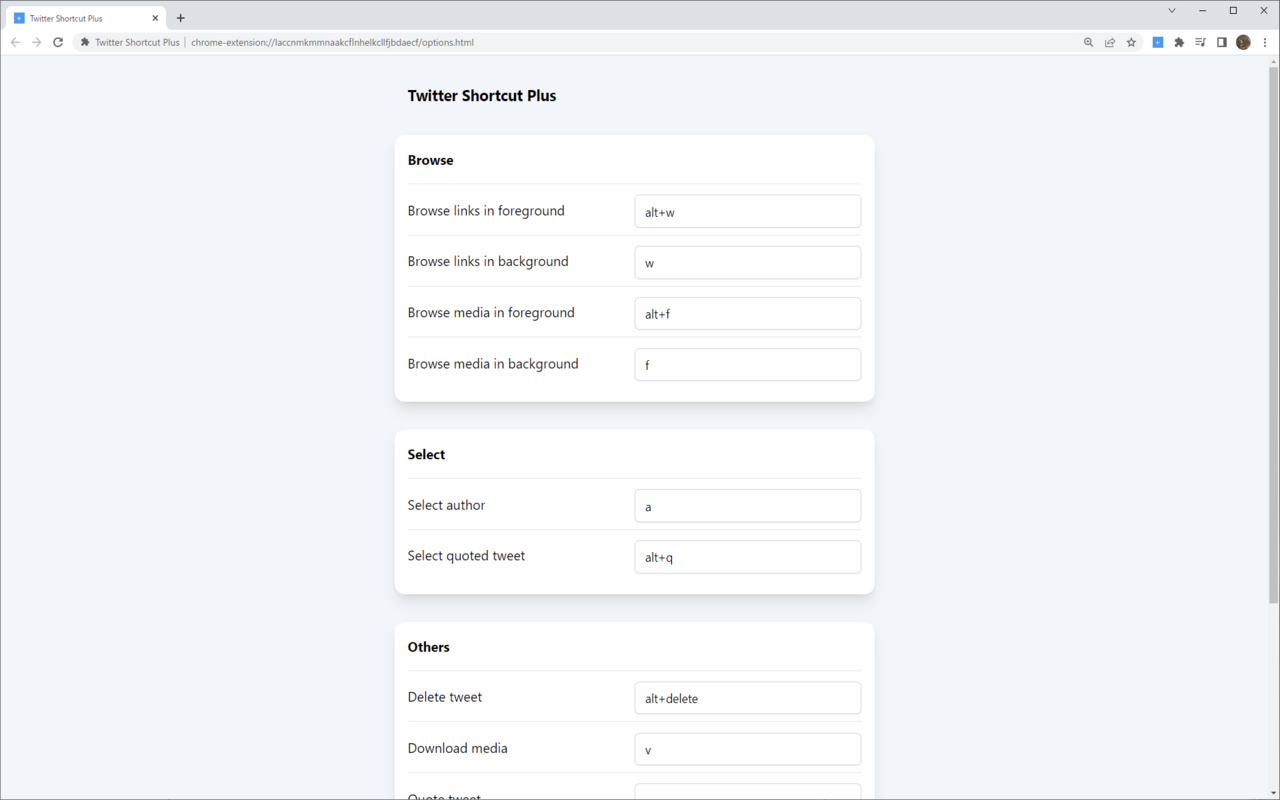Image resolution: width=1280 pixels, height=800 pixels.
Task: Maximize the Chrome window
Action: tap(1233, 10)
